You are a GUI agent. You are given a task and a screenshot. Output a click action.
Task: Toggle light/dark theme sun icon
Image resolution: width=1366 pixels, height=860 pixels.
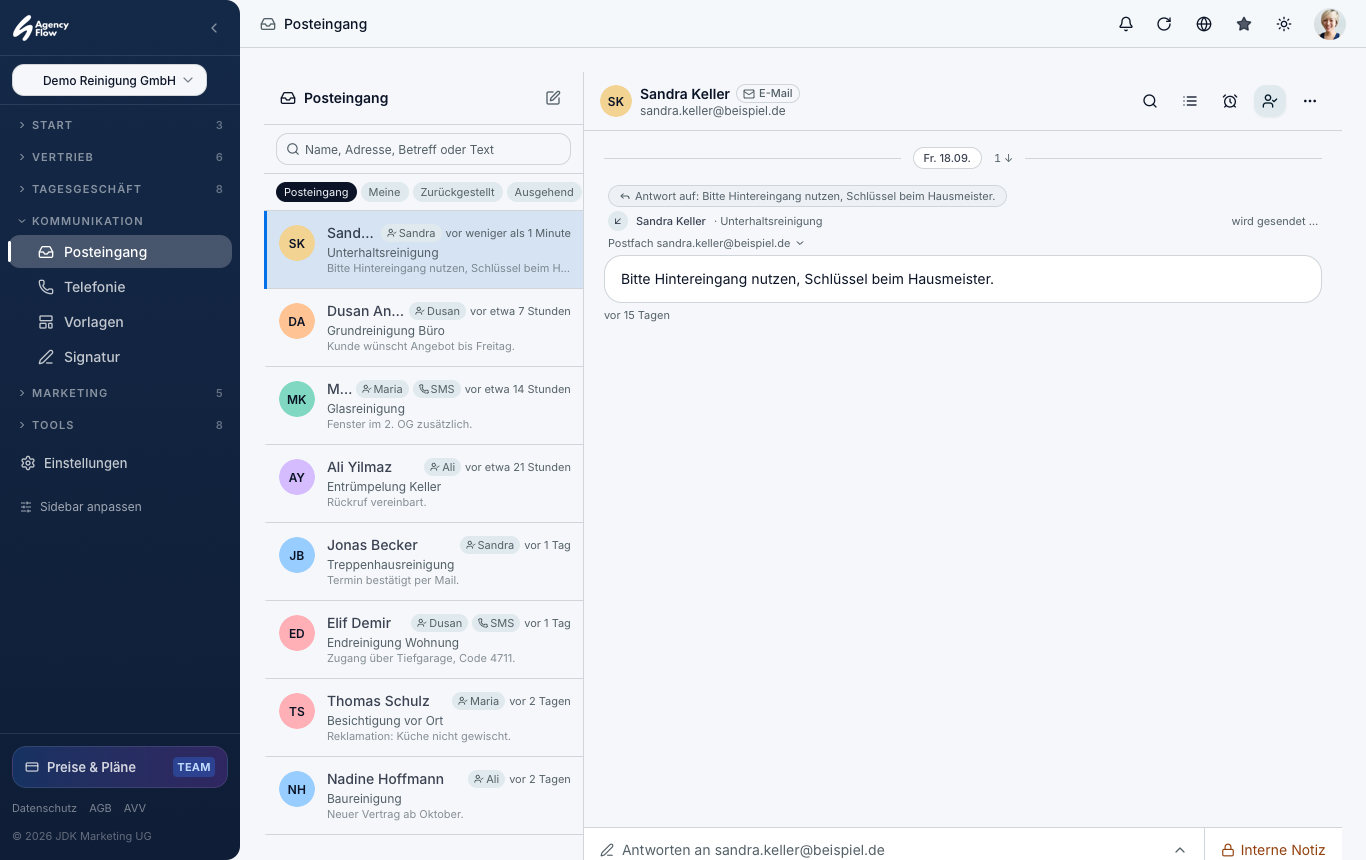coord(1284,24)
